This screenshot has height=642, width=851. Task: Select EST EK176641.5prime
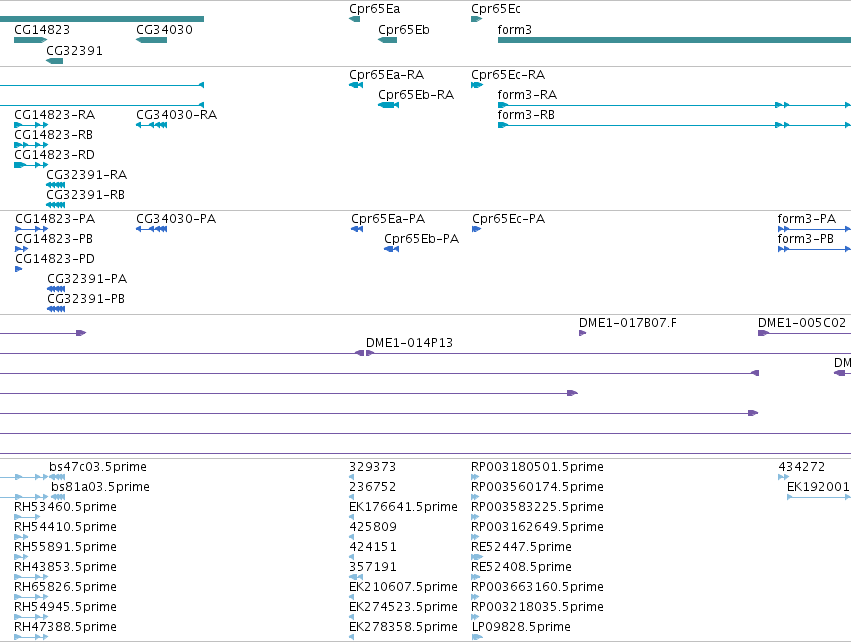(403, 507)
